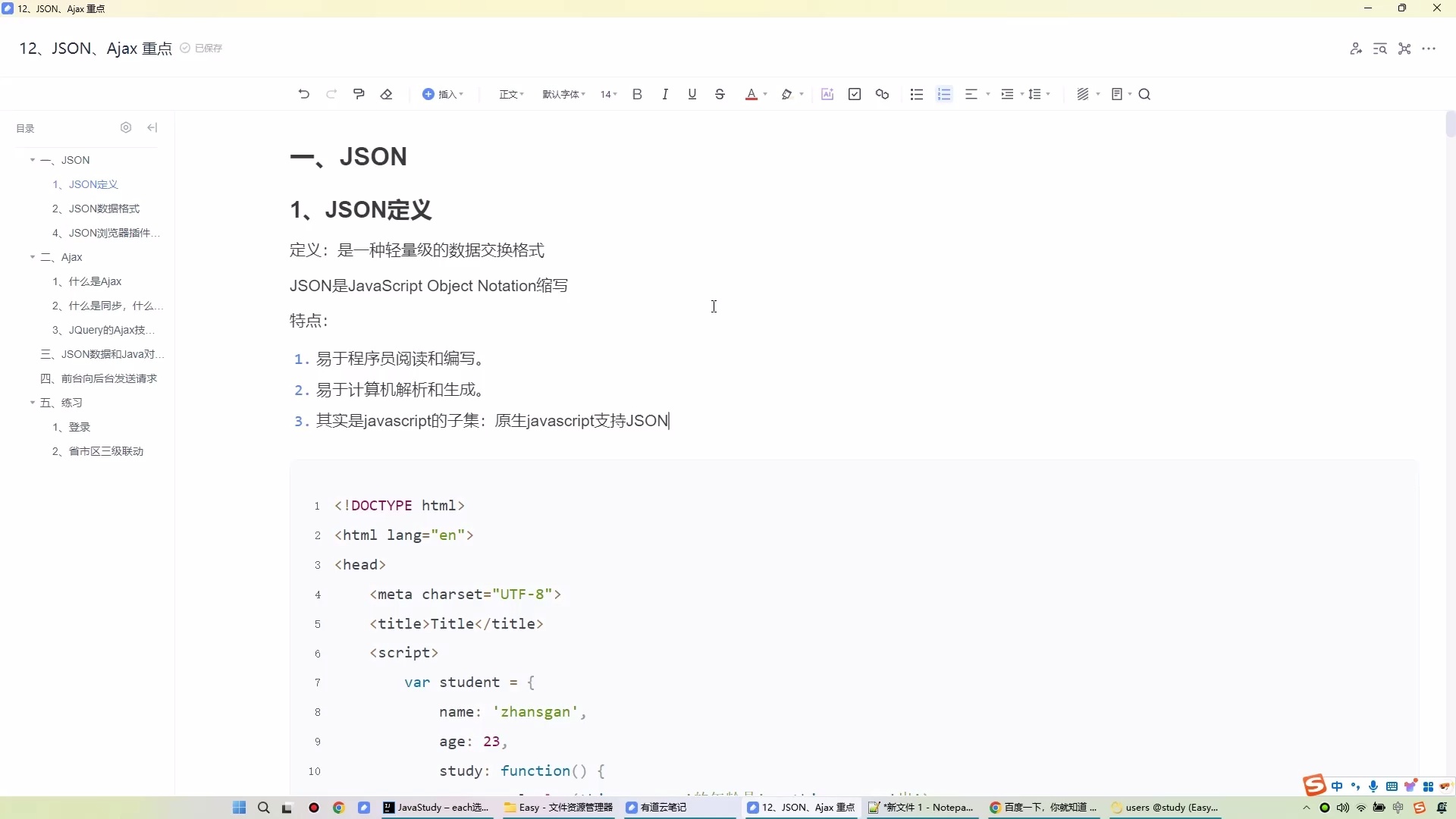Viewport: 1456px width, 819px height.
Task: Apply bold formatting to text
Action: tap(637, 93)
